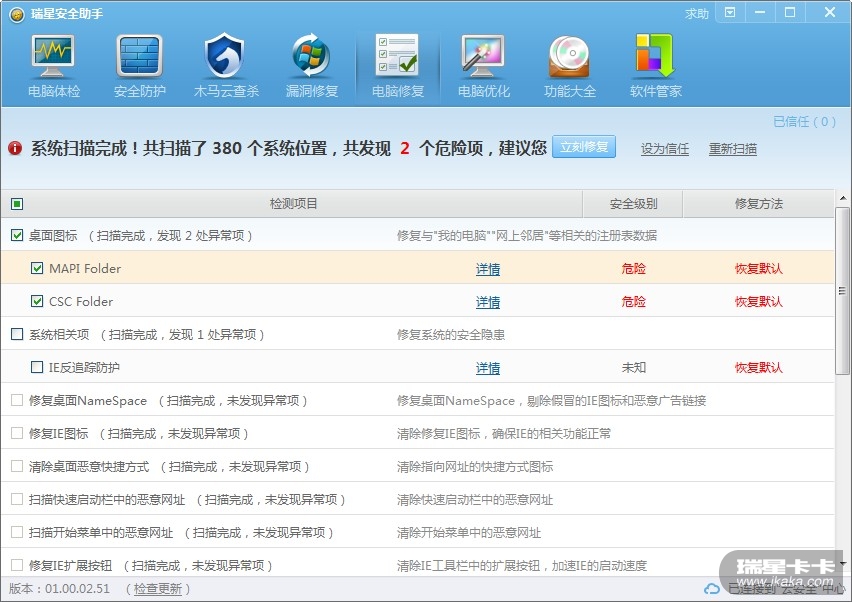852x602 pixels.
Task: Check the IE反追踪防护 checkbox
Action: coord(37,367)
